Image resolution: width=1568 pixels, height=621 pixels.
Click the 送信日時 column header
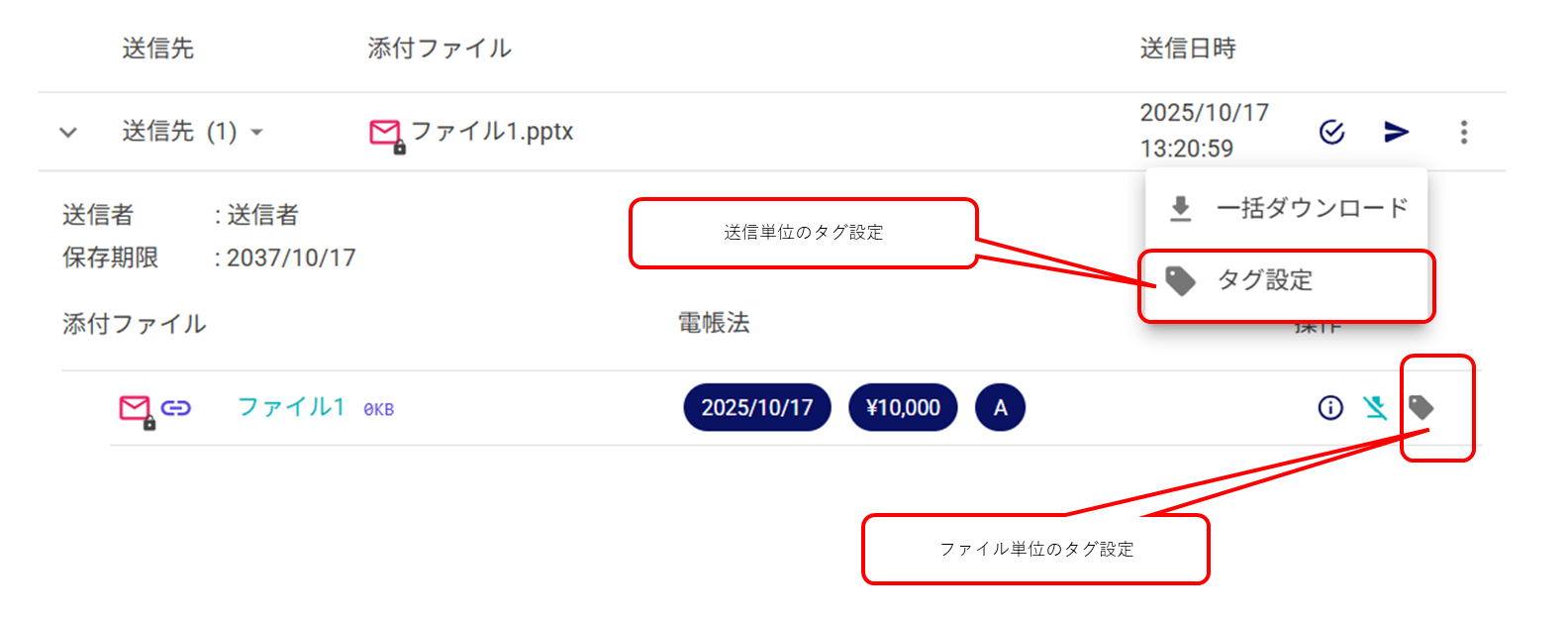1188,49
